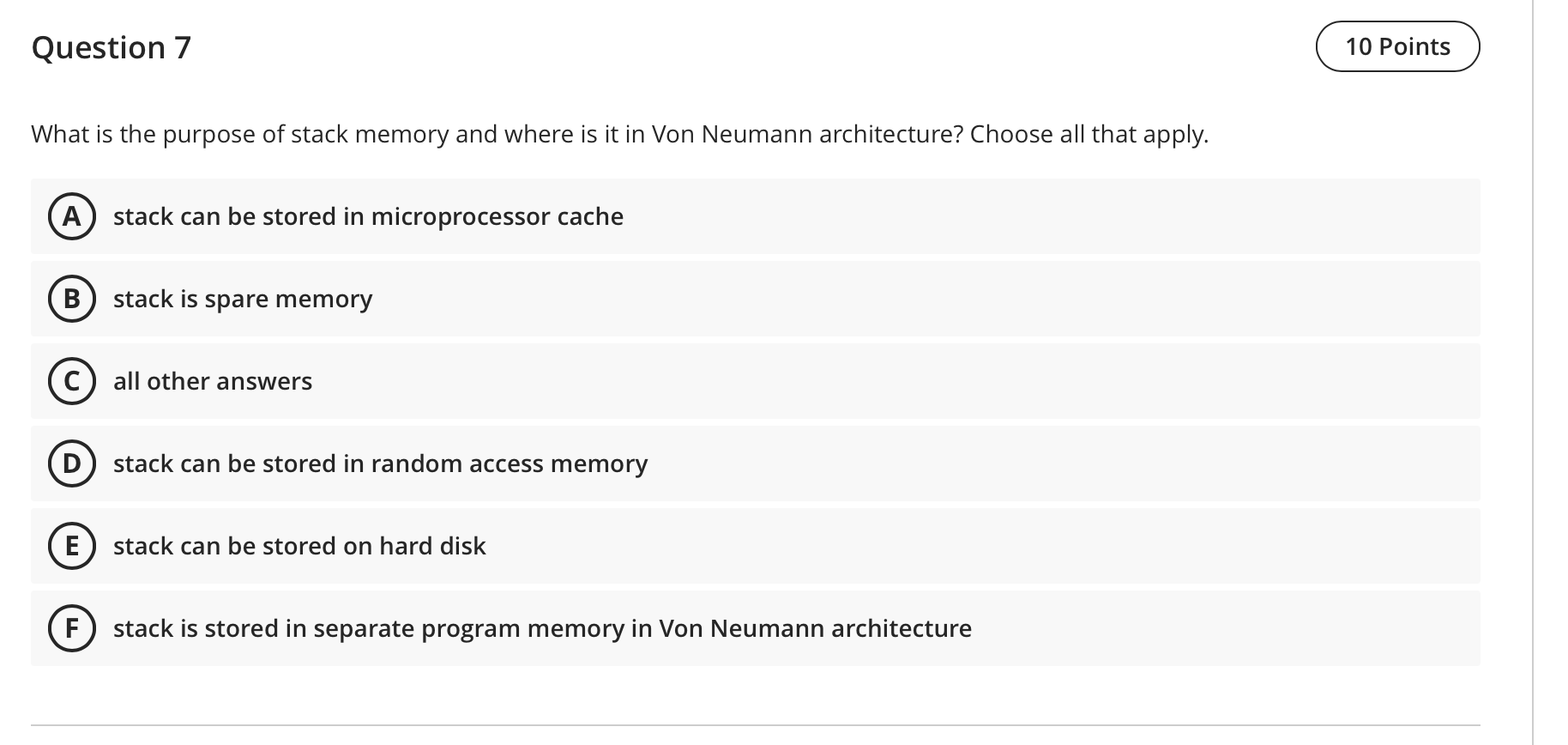Screen dimensions: 1568x745
Task: Click the word 'Points' in the badge
Action: click(x=1414, y=46)
